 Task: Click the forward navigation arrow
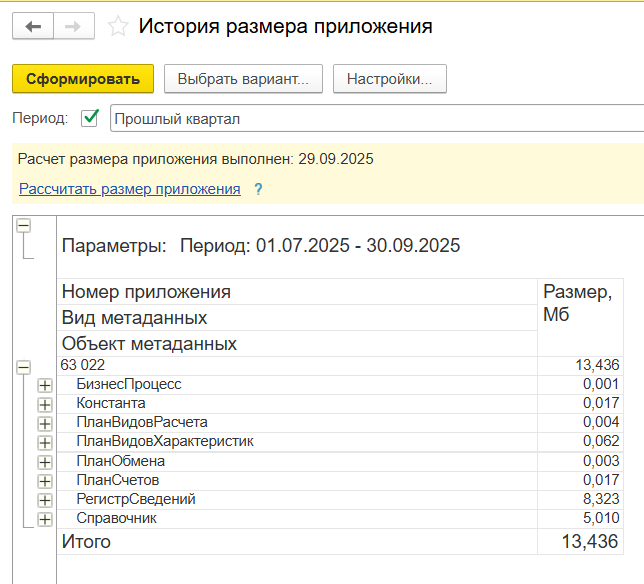tap(74, 26)
